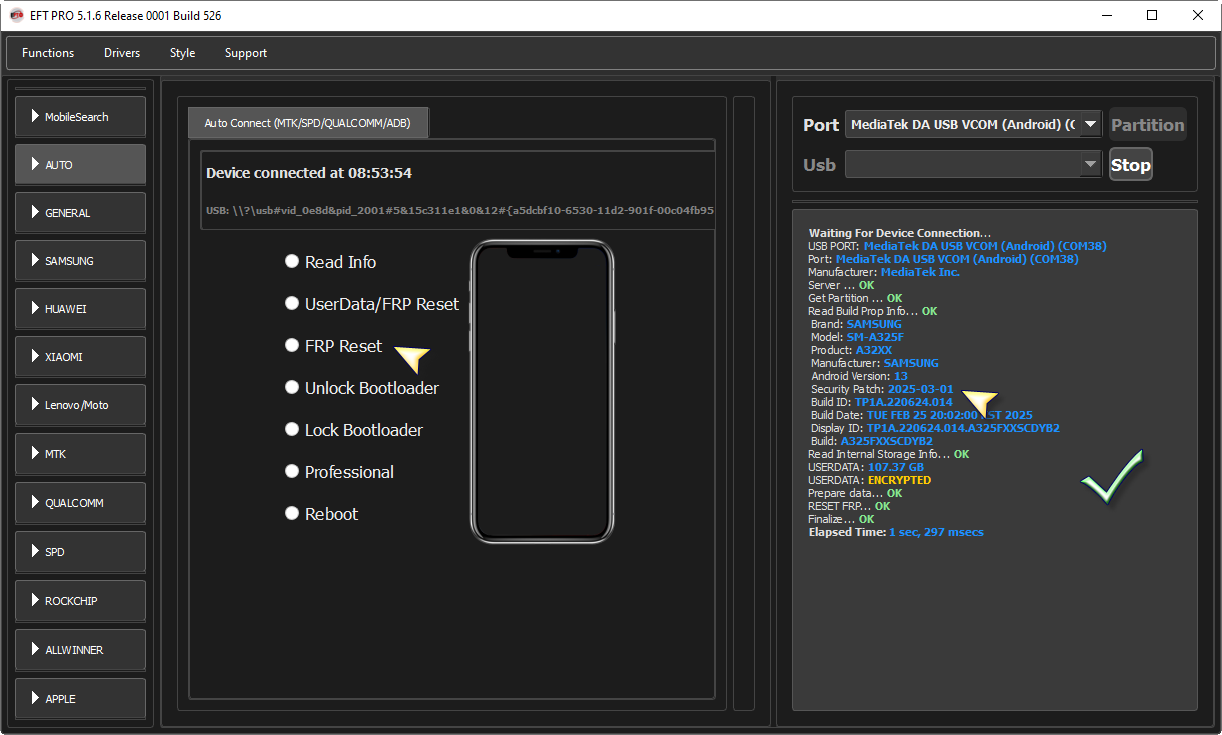Expand the SPD sidebar section
The image size is (1222, 735).
(81, 552)
